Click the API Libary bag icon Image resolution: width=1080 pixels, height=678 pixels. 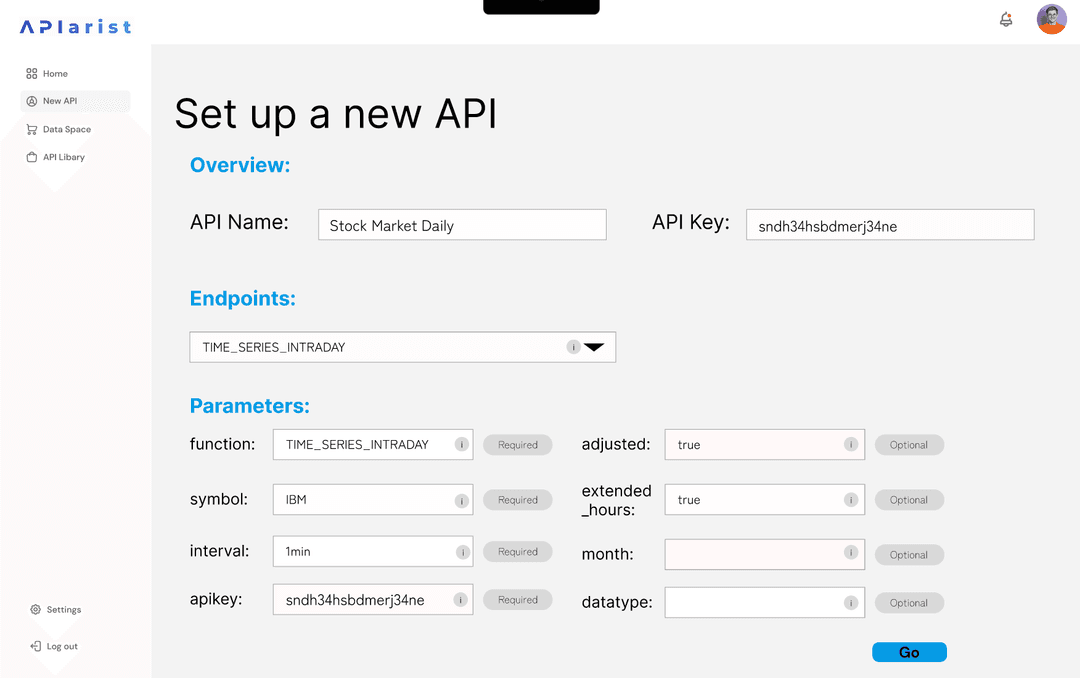(32, 157)
